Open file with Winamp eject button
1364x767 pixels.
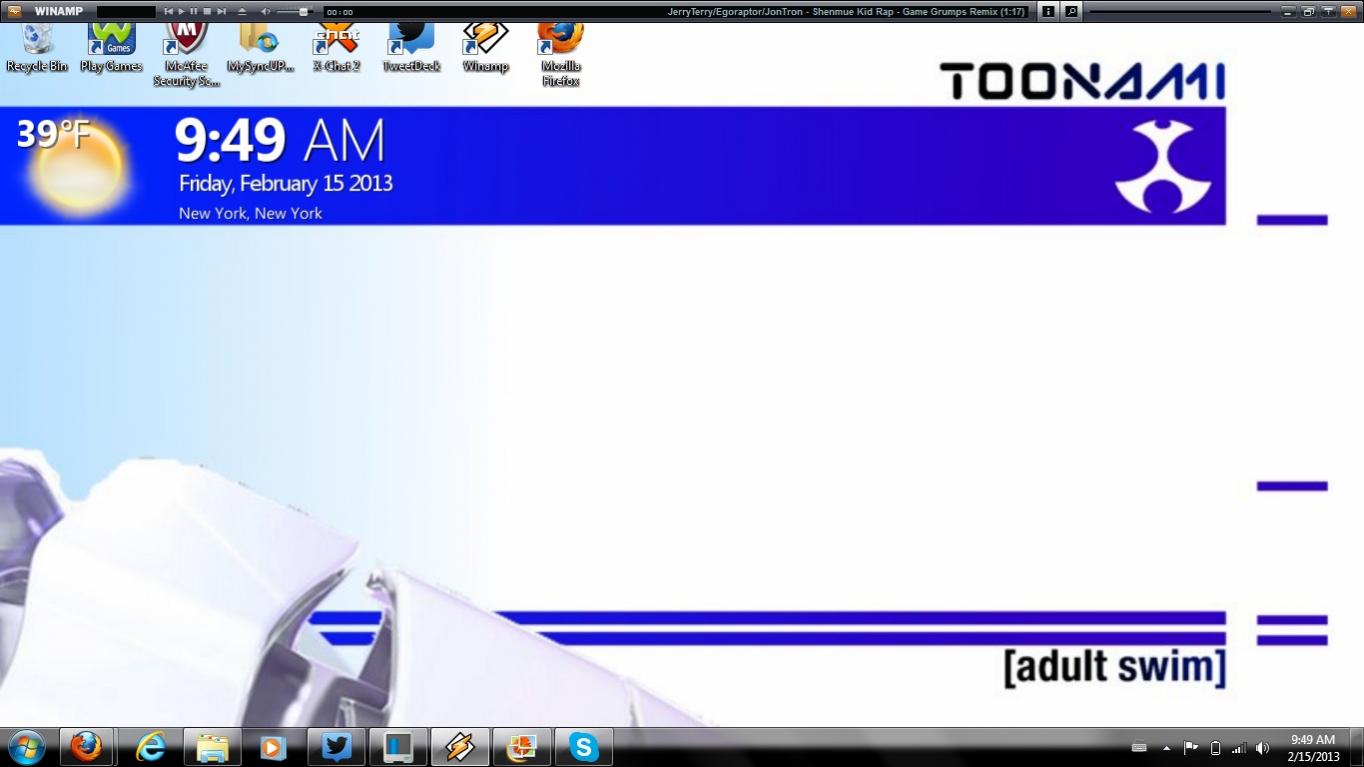tap(242, 11)
